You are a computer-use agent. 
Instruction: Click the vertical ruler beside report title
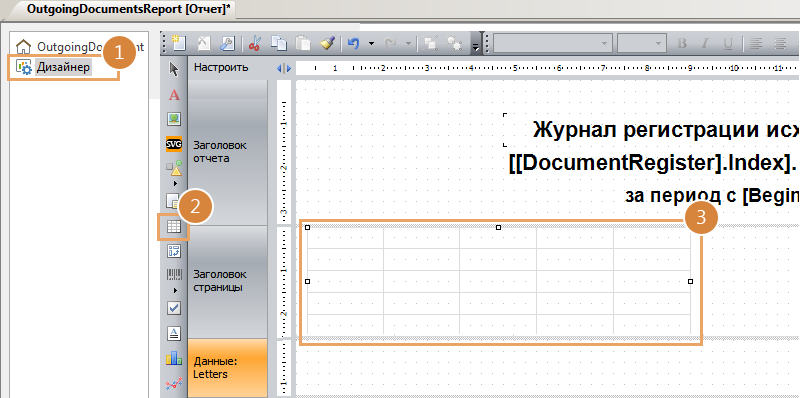click(284, 152)
